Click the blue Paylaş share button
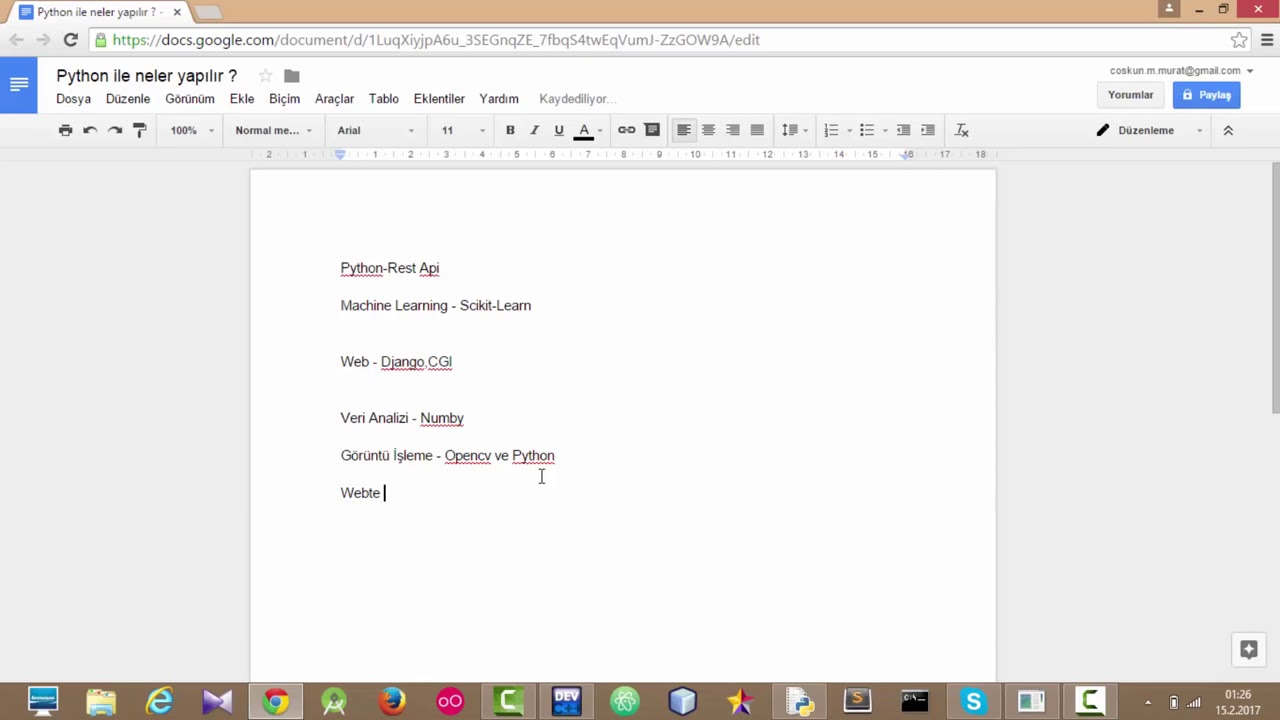Image resolution: width=1280 pixels, height=720 pixels. pyautogui.click(x=1207, y=95)
